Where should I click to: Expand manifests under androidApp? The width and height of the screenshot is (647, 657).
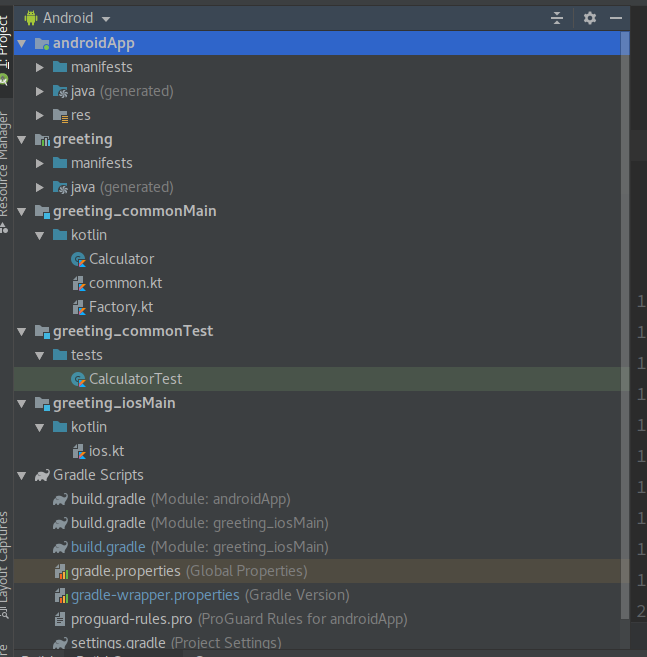tap(40, 67)
